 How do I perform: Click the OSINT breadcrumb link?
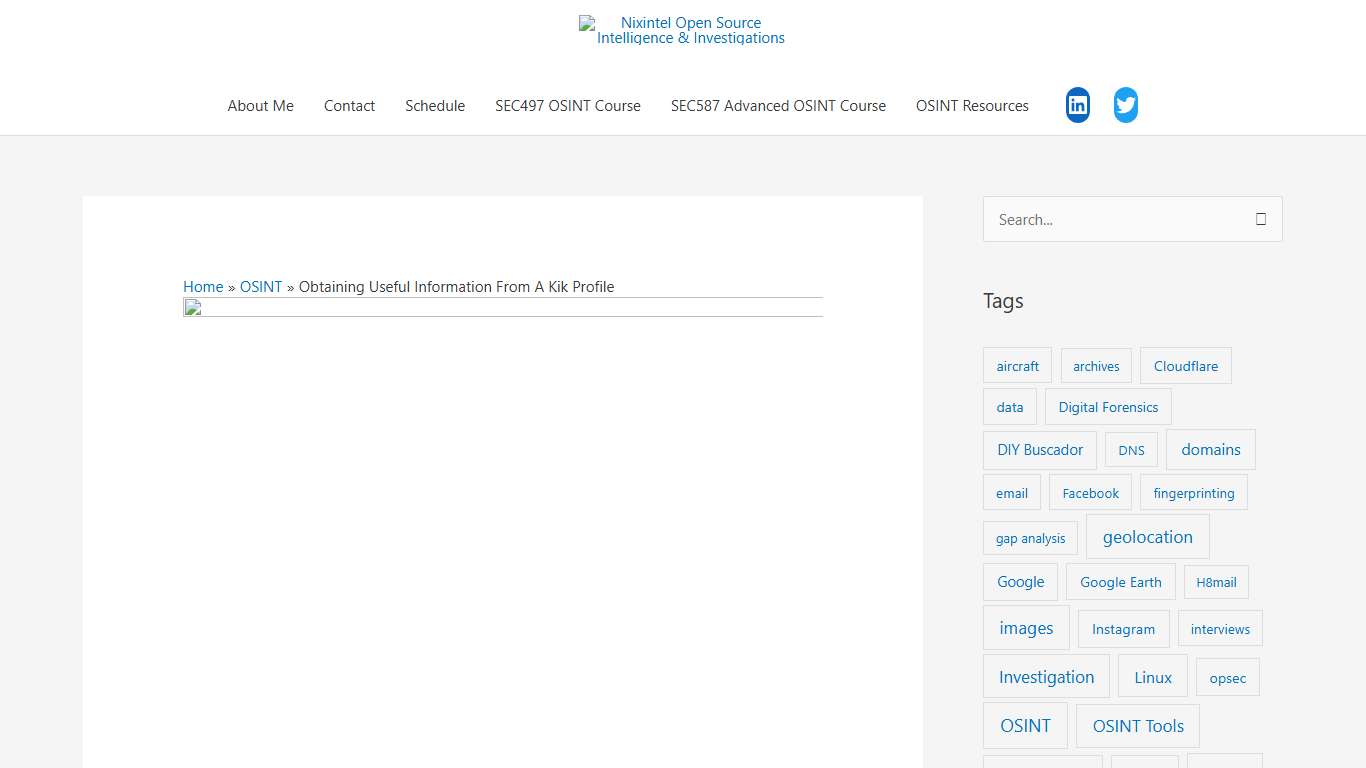click(261, 287)
